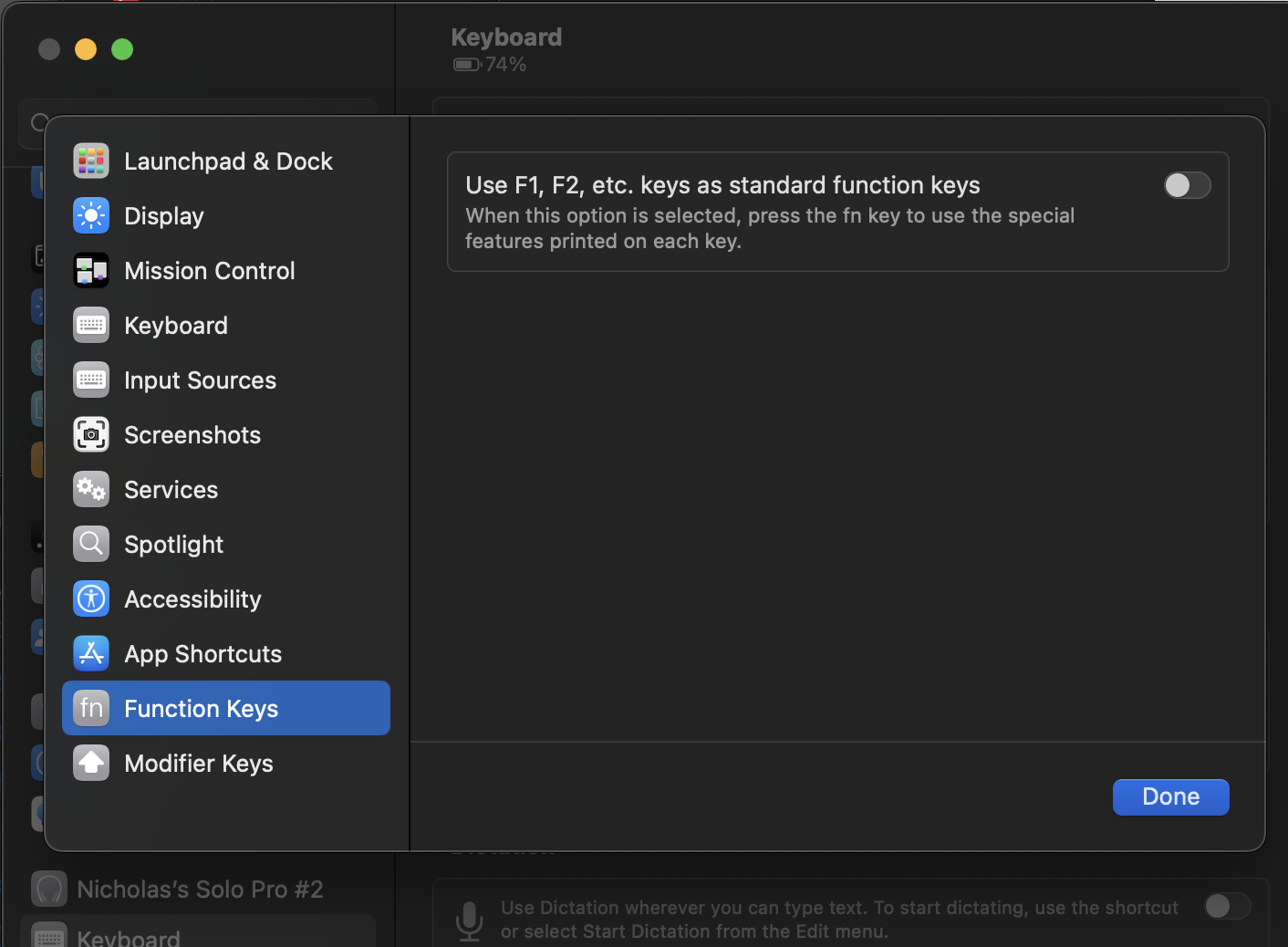This screenshot has height=947, width=1288.
Task: Enable F1, F2 standard function keys toggle
Action: (1187, 185)
